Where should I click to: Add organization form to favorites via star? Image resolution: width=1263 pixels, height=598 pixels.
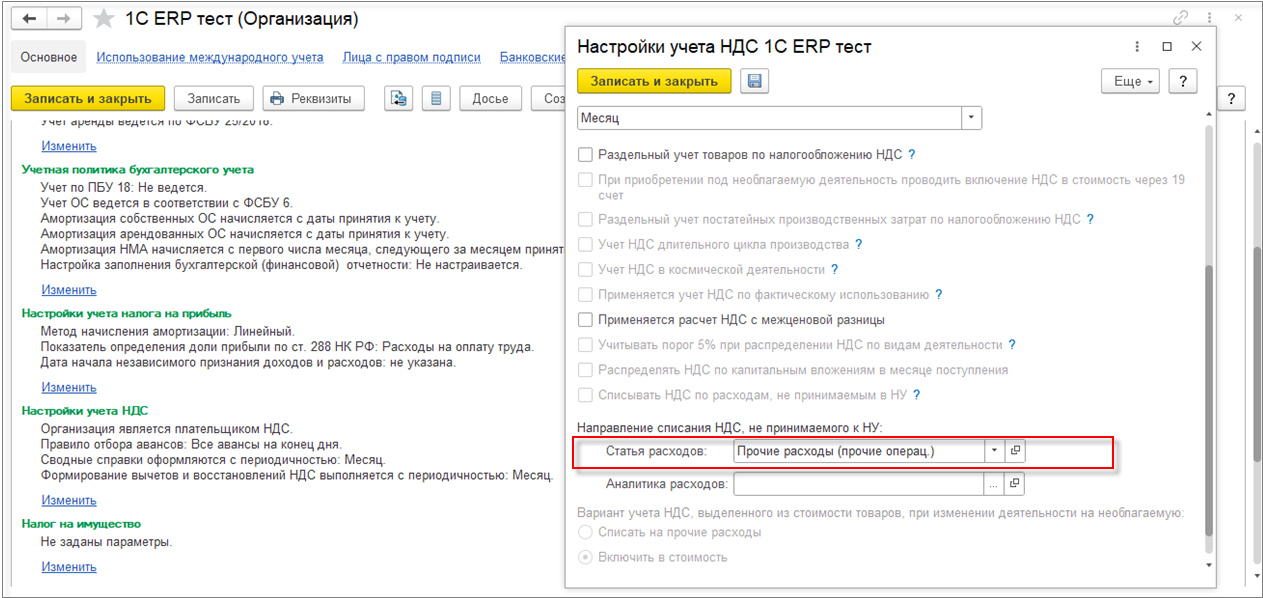[102, 19]
